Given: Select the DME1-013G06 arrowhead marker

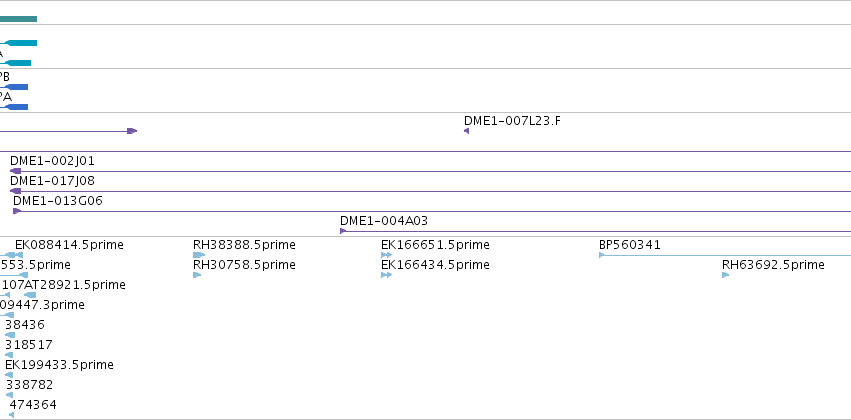Looking at the screenshot, I should pyautogui.click(x=17, y=211).
